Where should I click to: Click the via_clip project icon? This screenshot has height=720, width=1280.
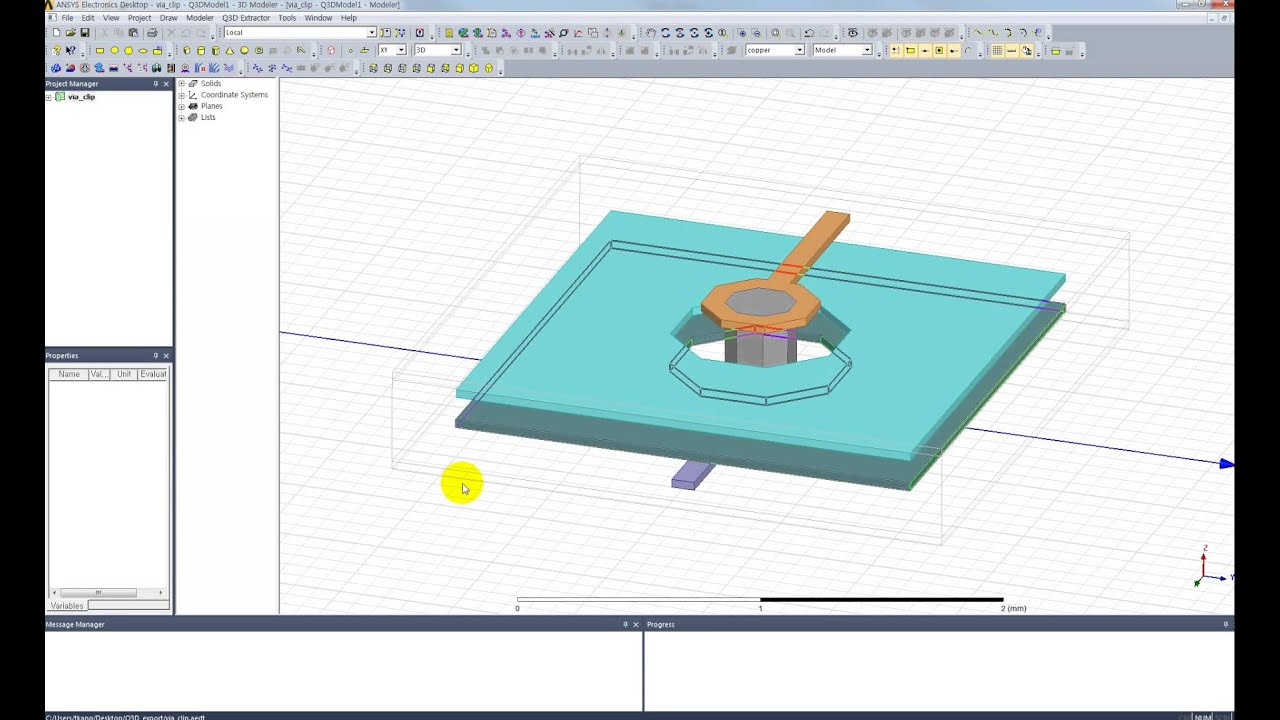click(x=60, y=97)
